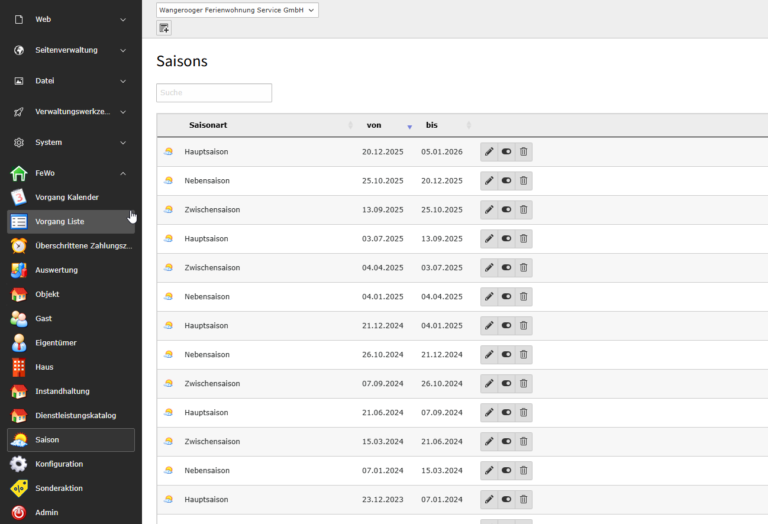Delete the Zwischensaison row starting 07.09.2024
Screen dimensions: 768x524
(524, 383)
